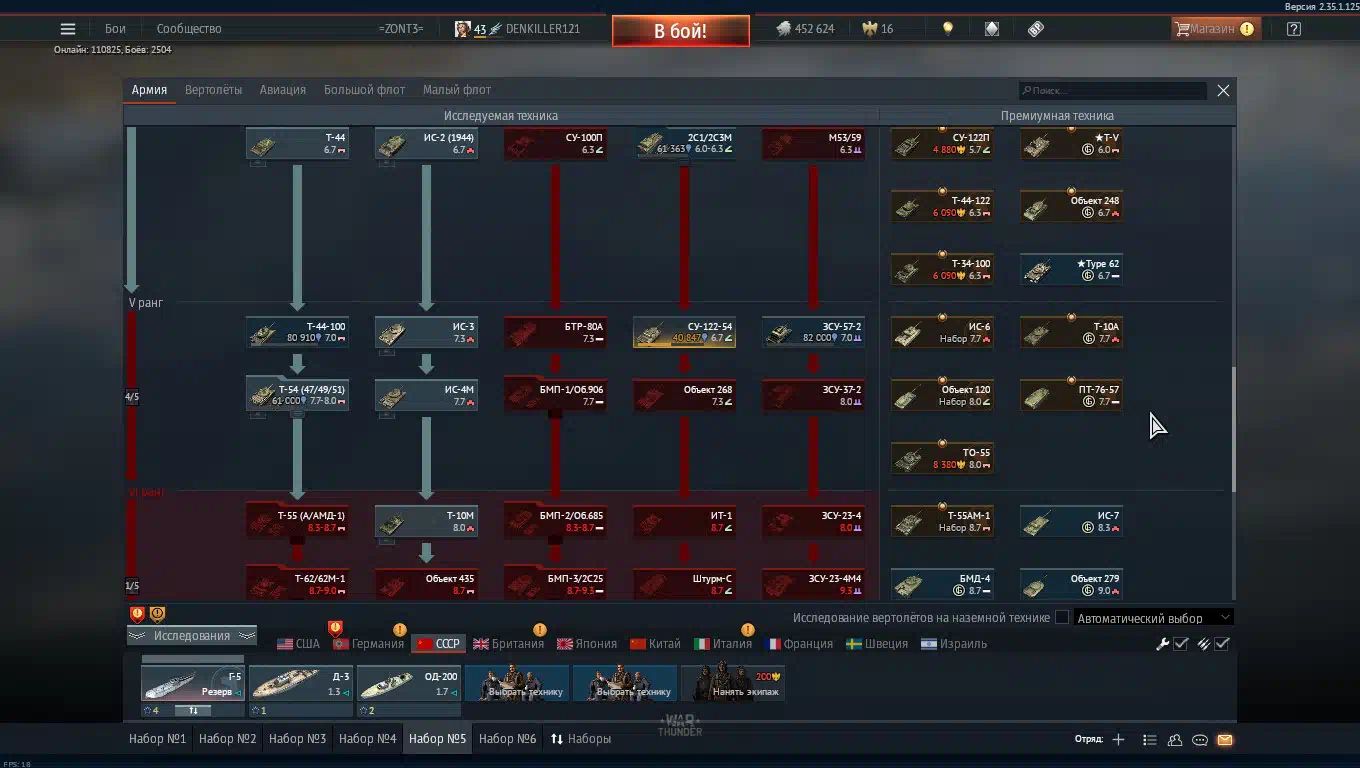Toggle the auto-refill ammo checkbox
Screen dimensions: 1360x768
1222,644
